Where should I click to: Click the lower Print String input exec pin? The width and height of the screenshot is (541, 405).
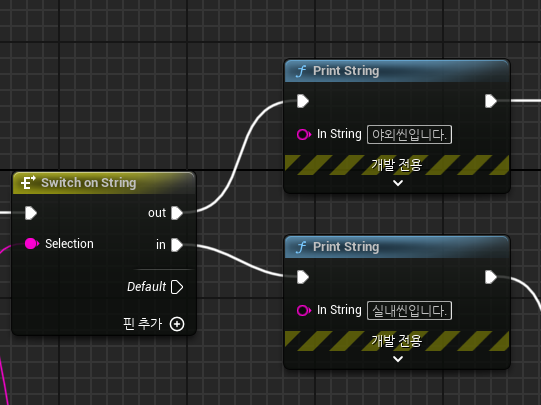click(x=303, y=277)
